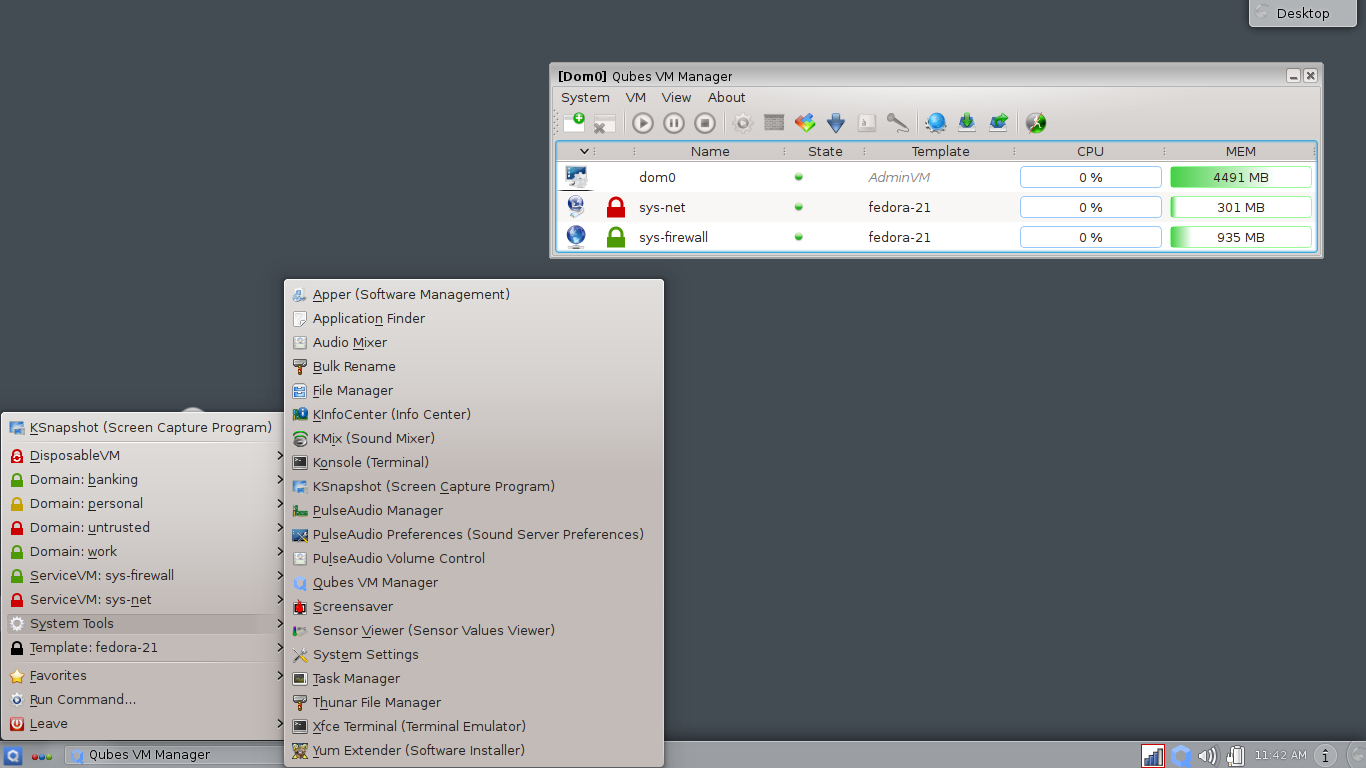The image size is (1366, 768).
Task: Click the Qubes start menu launcher icon
Action: (13, 755)
